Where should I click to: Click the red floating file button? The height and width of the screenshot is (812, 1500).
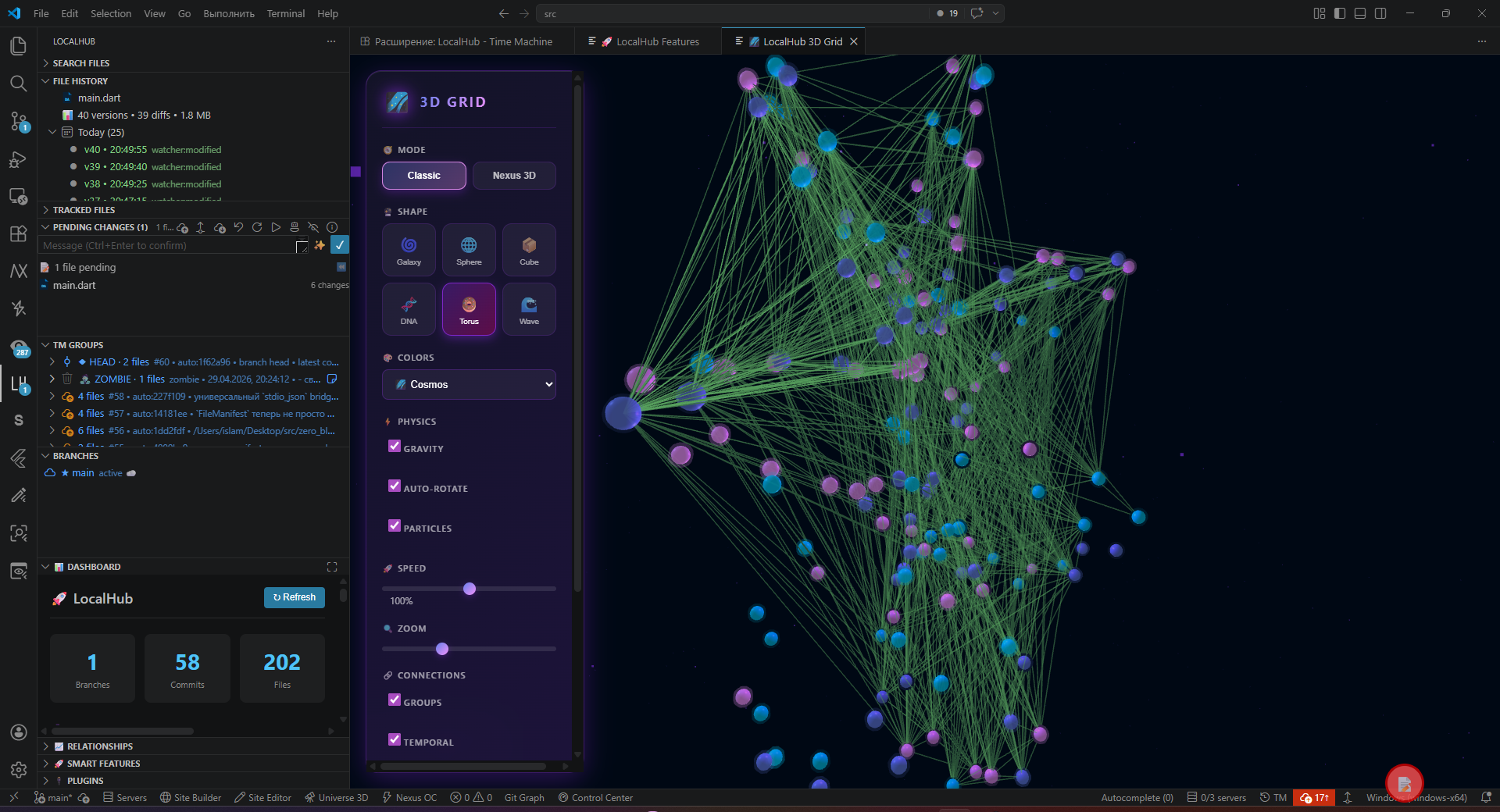pyautogui.click(x=1404, y=783)
